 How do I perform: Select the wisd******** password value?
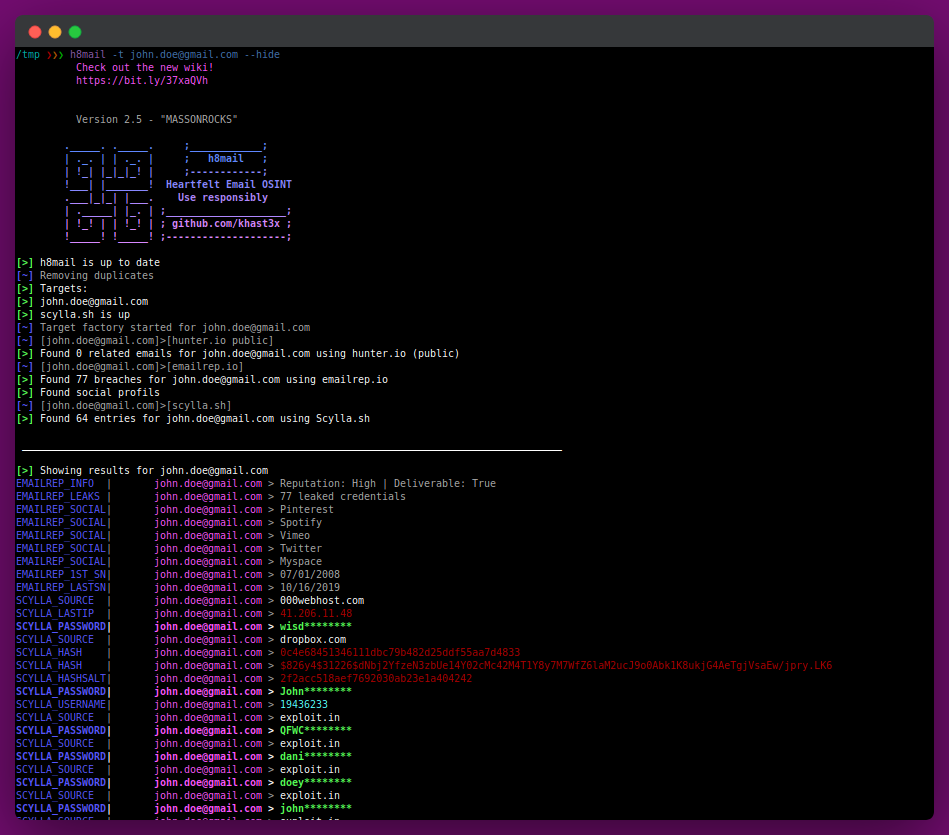coord(316,626)
